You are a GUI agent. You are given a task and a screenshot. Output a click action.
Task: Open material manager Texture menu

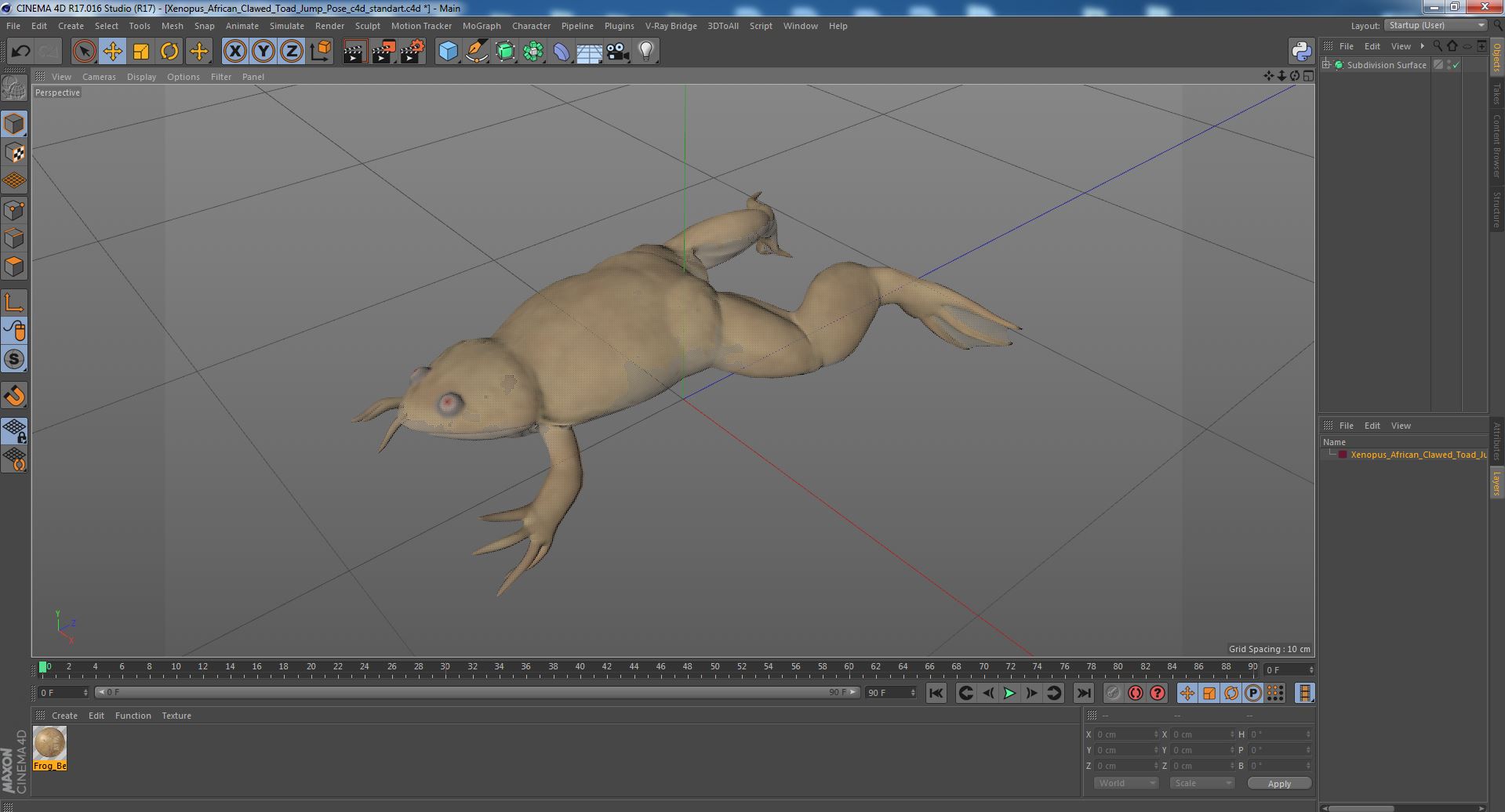(176, 716)
